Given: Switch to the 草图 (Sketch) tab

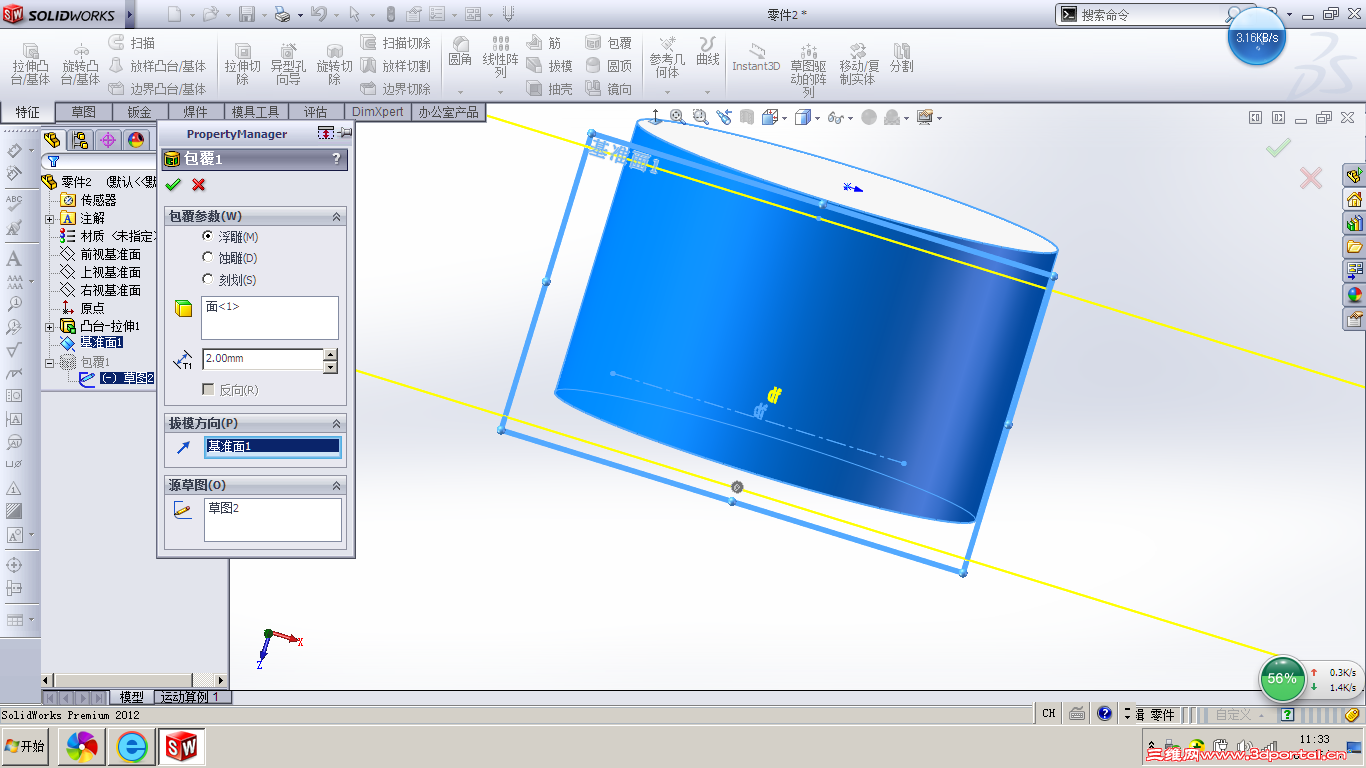Looking at the screenshot, I should 83,112.
